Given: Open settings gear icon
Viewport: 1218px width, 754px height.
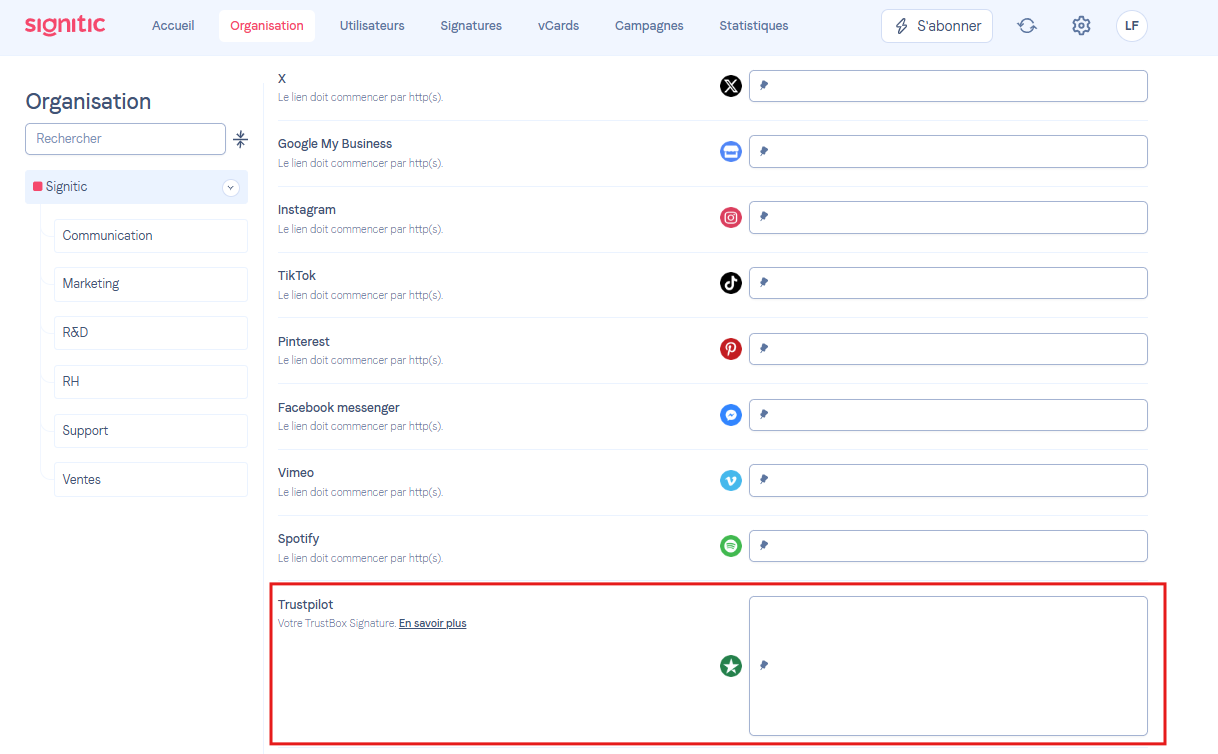Looking at the screenshot, I should point(1081,26).
